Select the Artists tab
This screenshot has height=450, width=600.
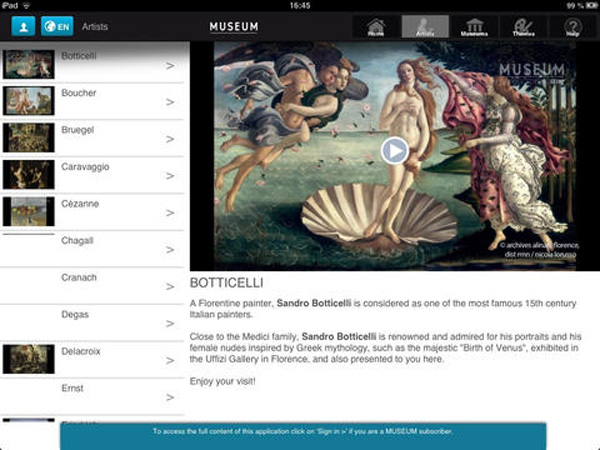(425, 27)
